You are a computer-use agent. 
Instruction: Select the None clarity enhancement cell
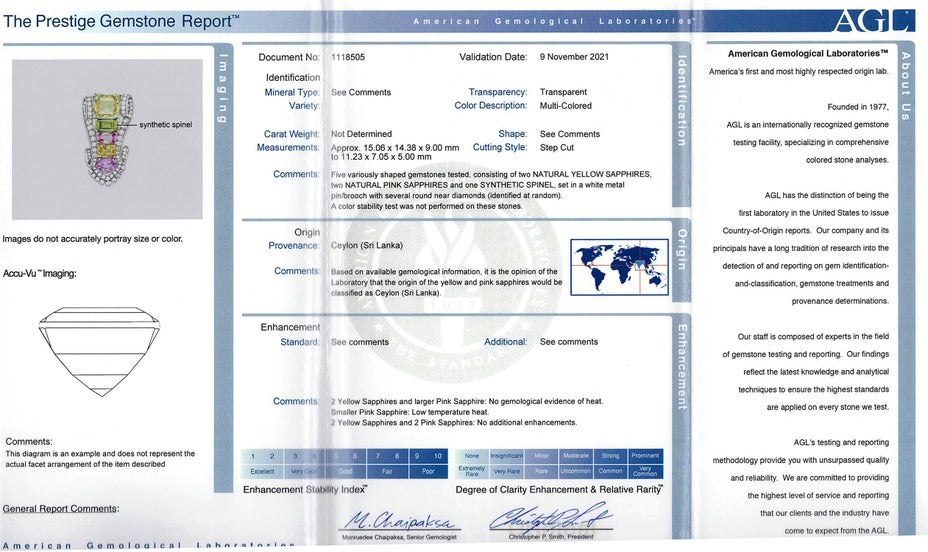[472, 463]
